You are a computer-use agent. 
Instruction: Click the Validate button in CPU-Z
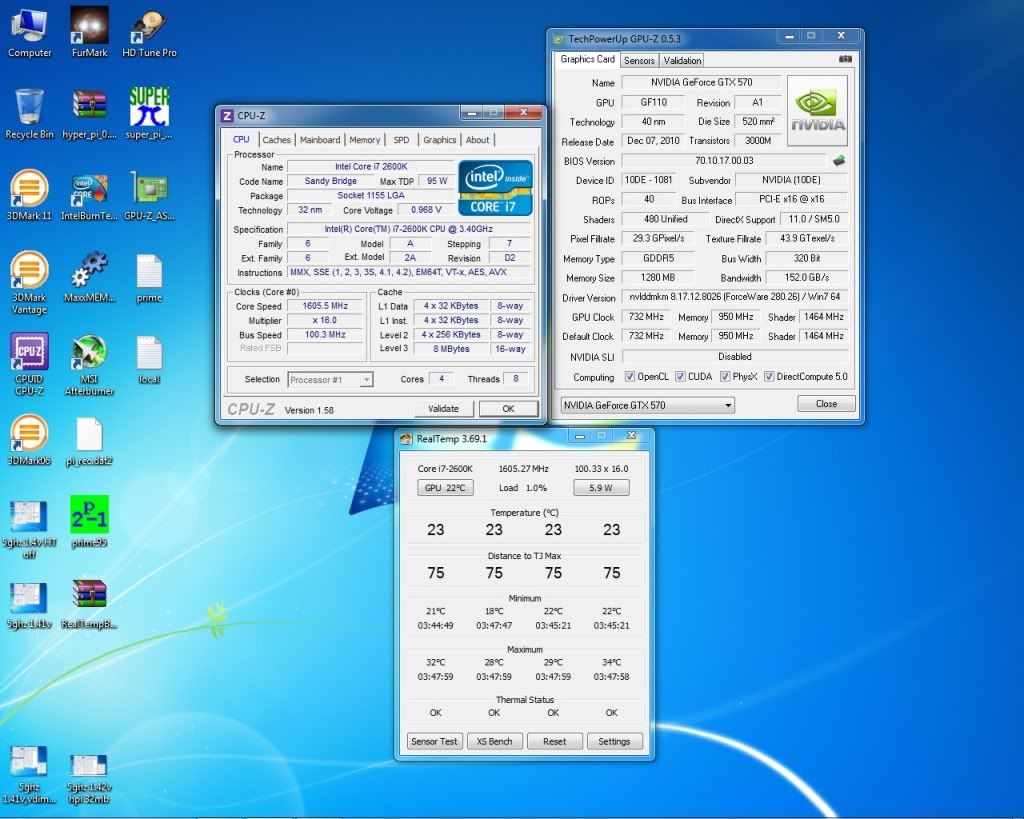(443, 409)
